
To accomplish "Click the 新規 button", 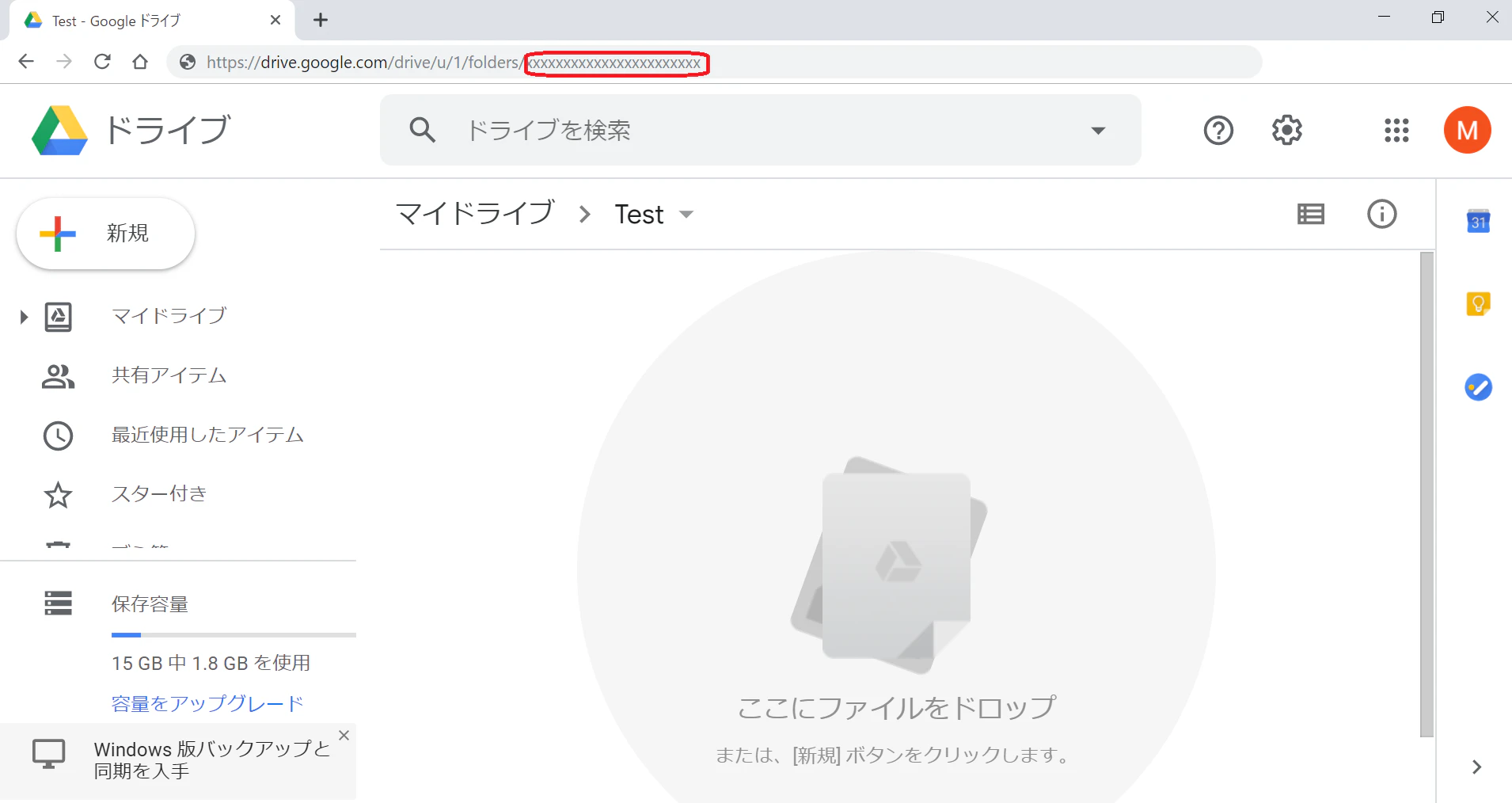I will (105, 234).
